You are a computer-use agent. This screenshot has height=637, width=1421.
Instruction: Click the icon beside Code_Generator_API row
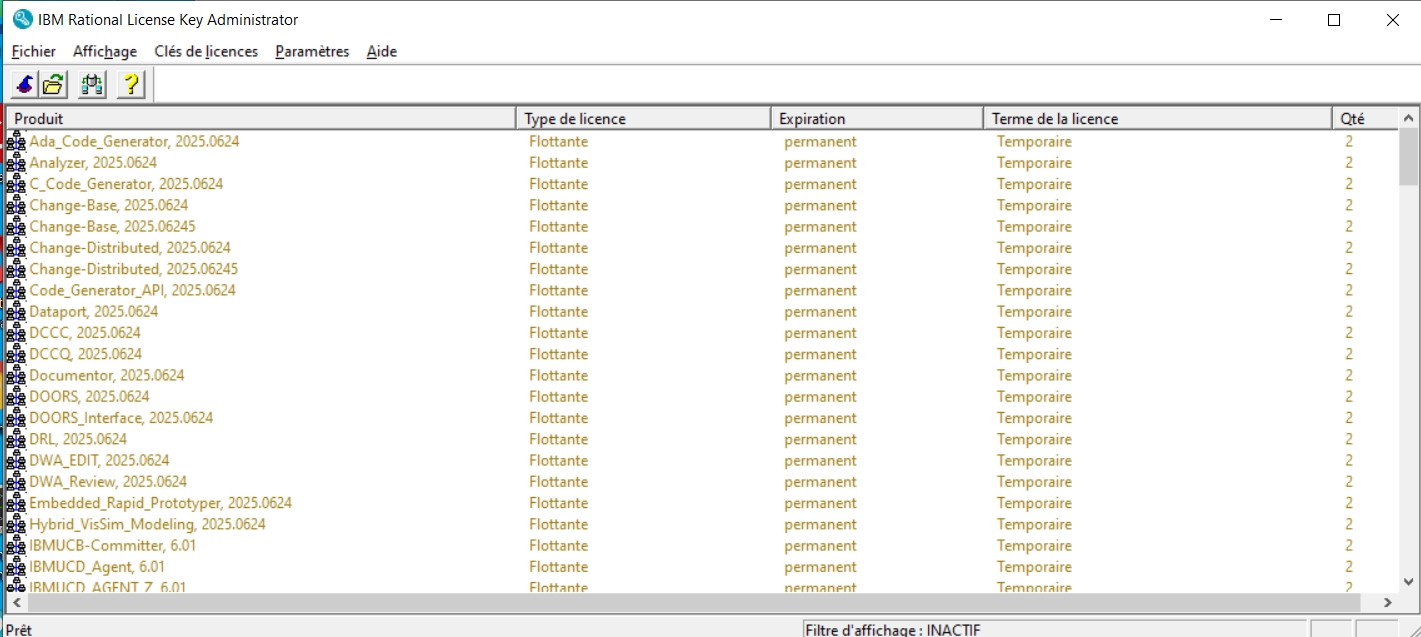pyautogui.click(x=16, y=291)
